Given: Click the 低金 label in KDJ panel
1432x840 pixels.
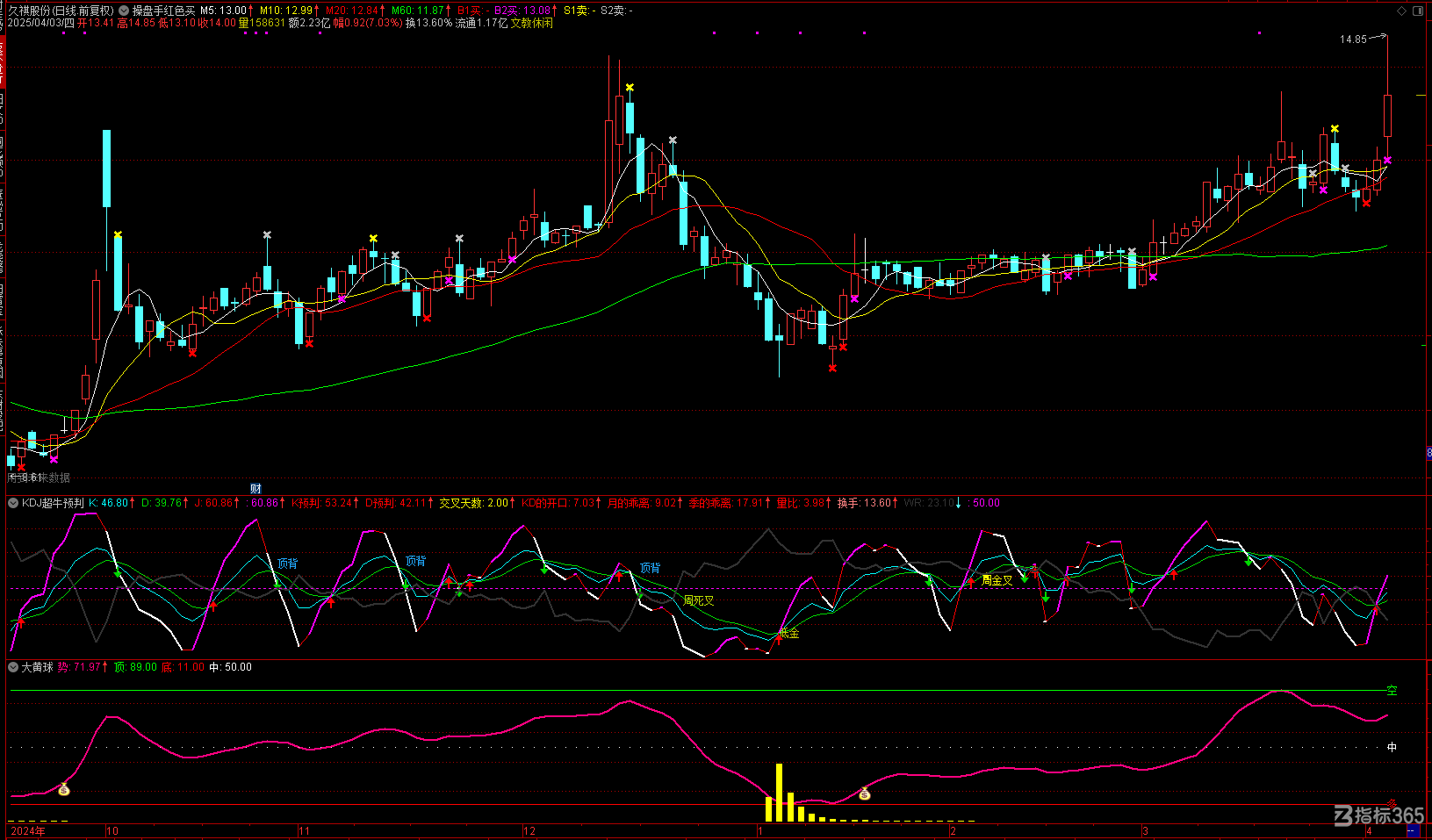Looking at the screenshot, I should [x=789, y=633].
